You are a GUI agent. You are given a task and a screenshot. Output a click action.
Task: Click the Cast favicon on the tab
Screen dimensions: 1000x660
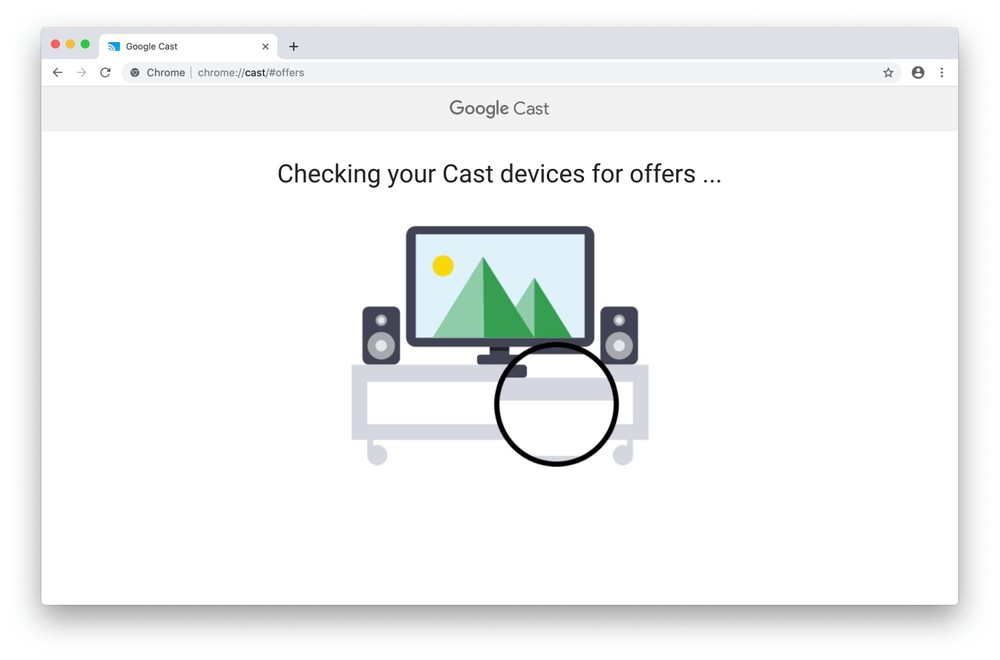point(114,47)
